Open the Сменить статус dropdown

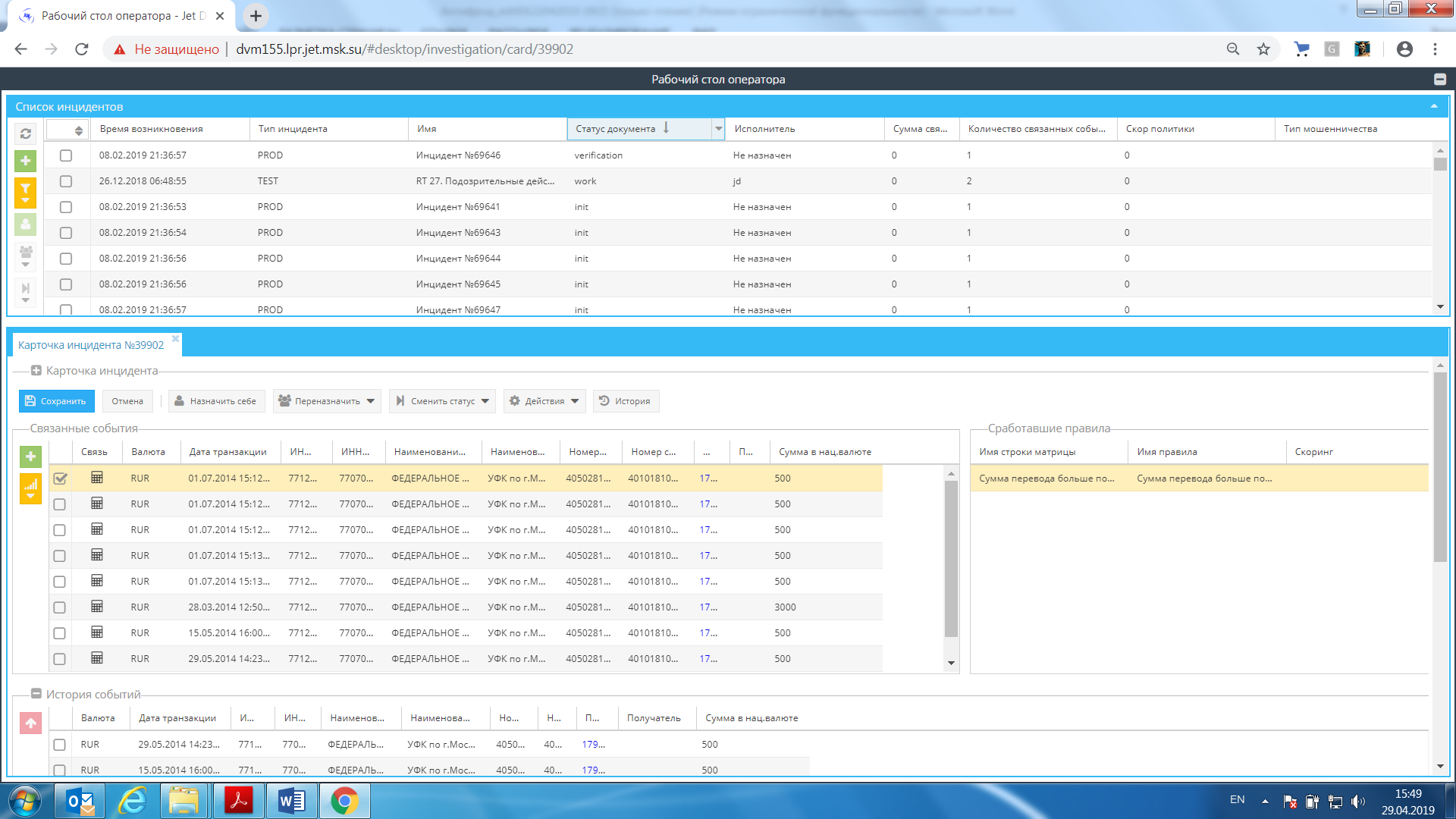tap(443, 401)
